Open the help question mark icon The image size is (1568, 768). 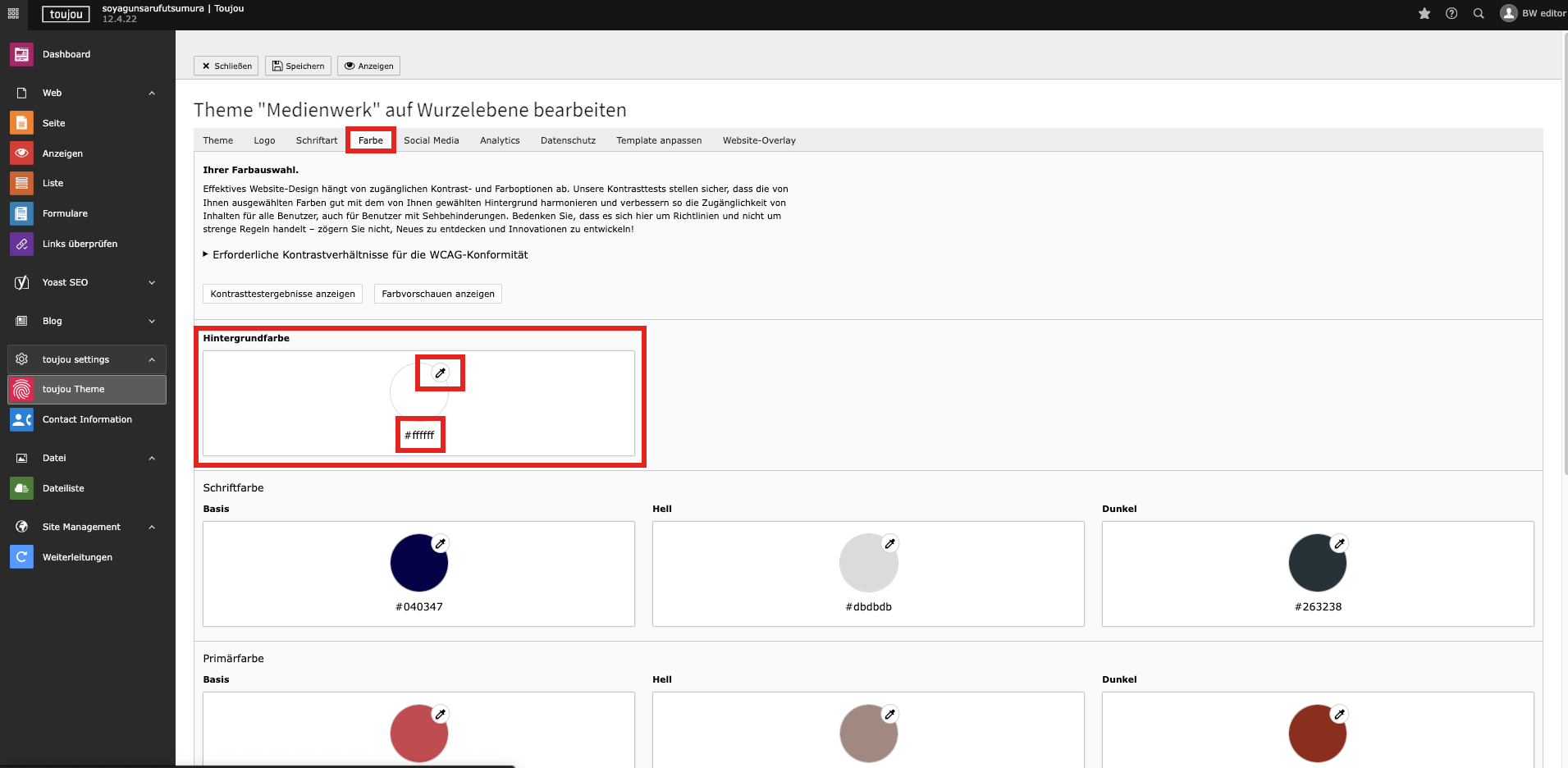[1451, 13]
